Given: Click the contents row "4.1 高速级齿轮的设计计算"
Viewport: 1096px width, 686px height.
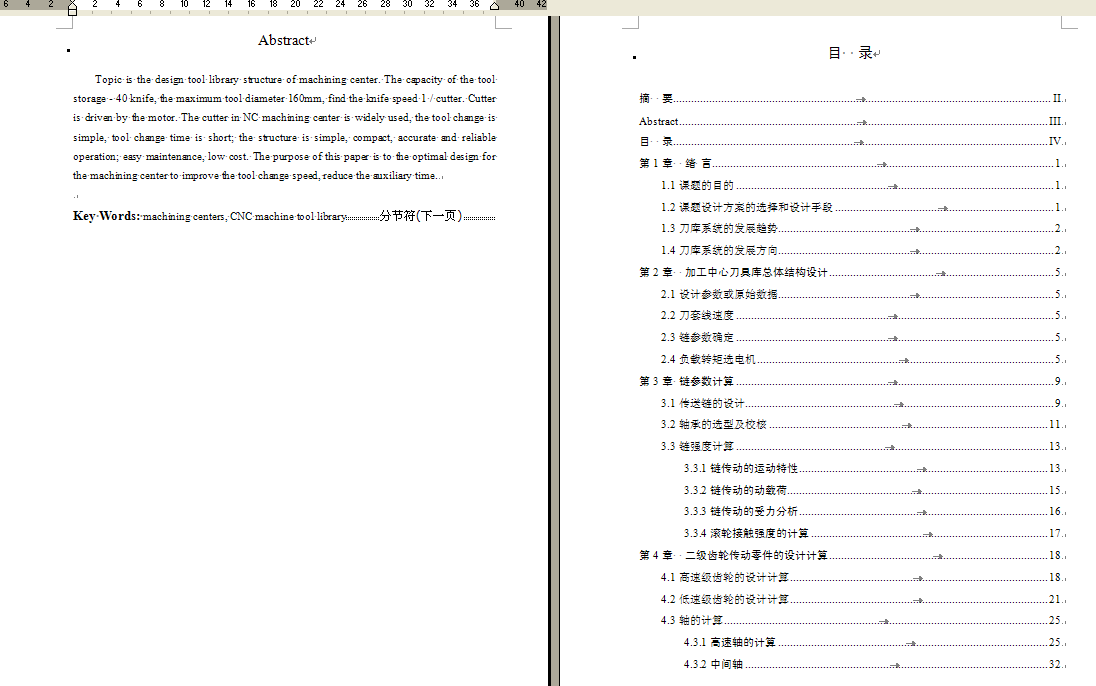Looking at the screenshot, I should [x=863, y=578].
